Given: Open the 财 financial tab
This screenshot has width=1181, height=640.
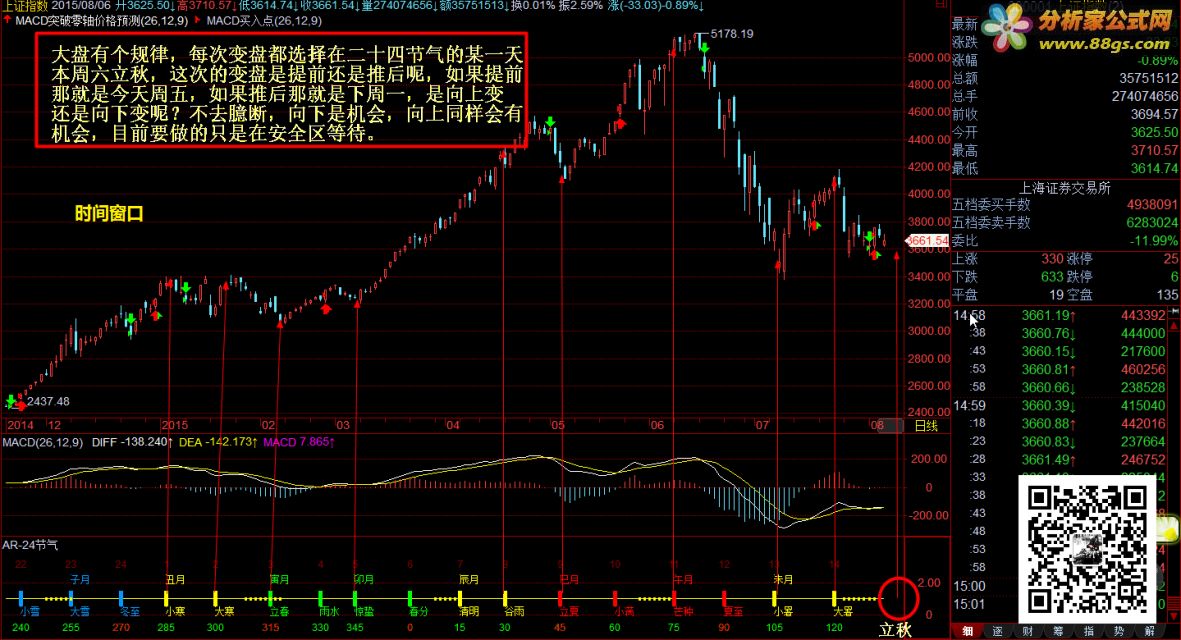Looking at the screenshot, I should pos(1027,631).
